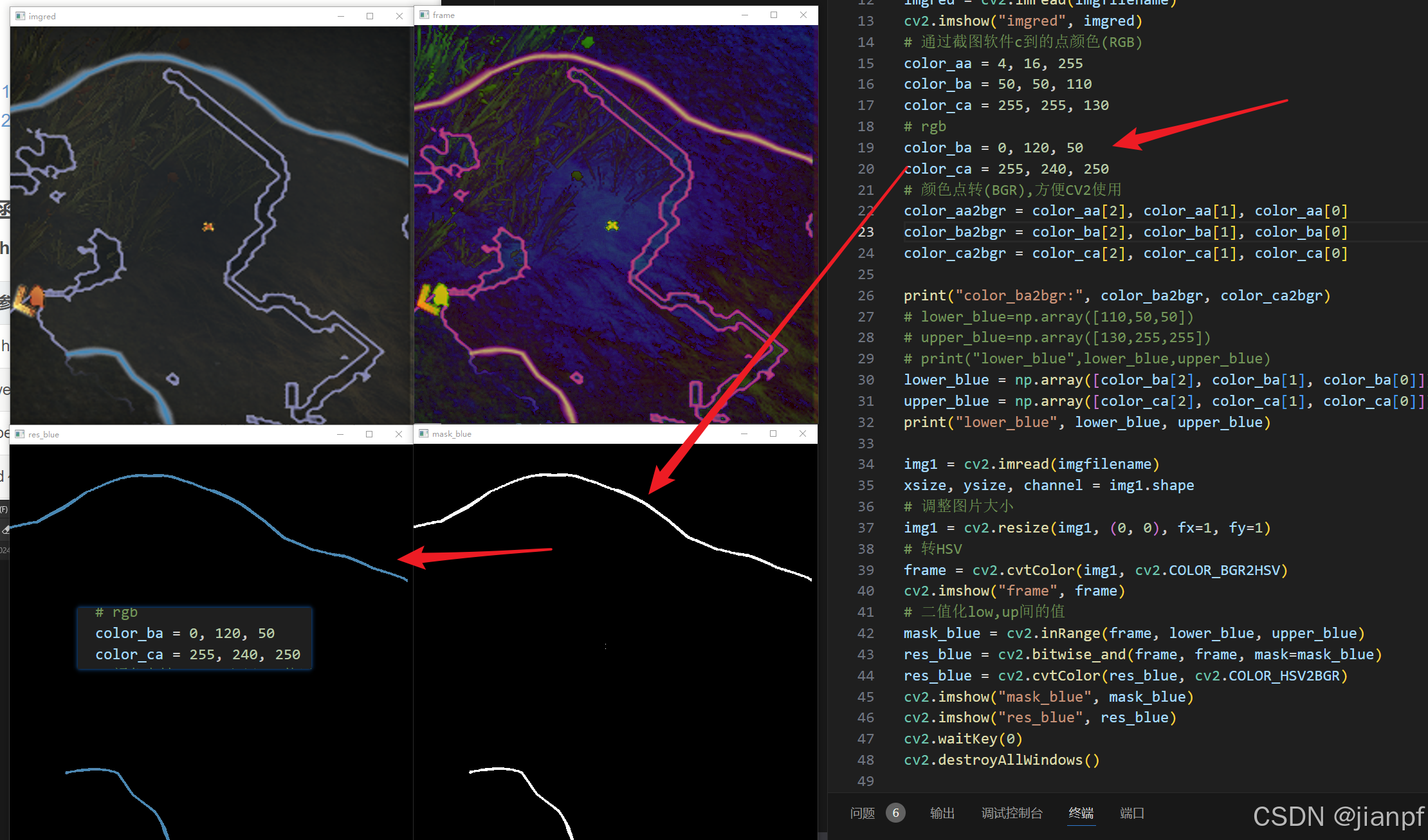Open the 调试控制台 debug console tab
This screenshot has height=840, width=1428.
click(1012, 813)
